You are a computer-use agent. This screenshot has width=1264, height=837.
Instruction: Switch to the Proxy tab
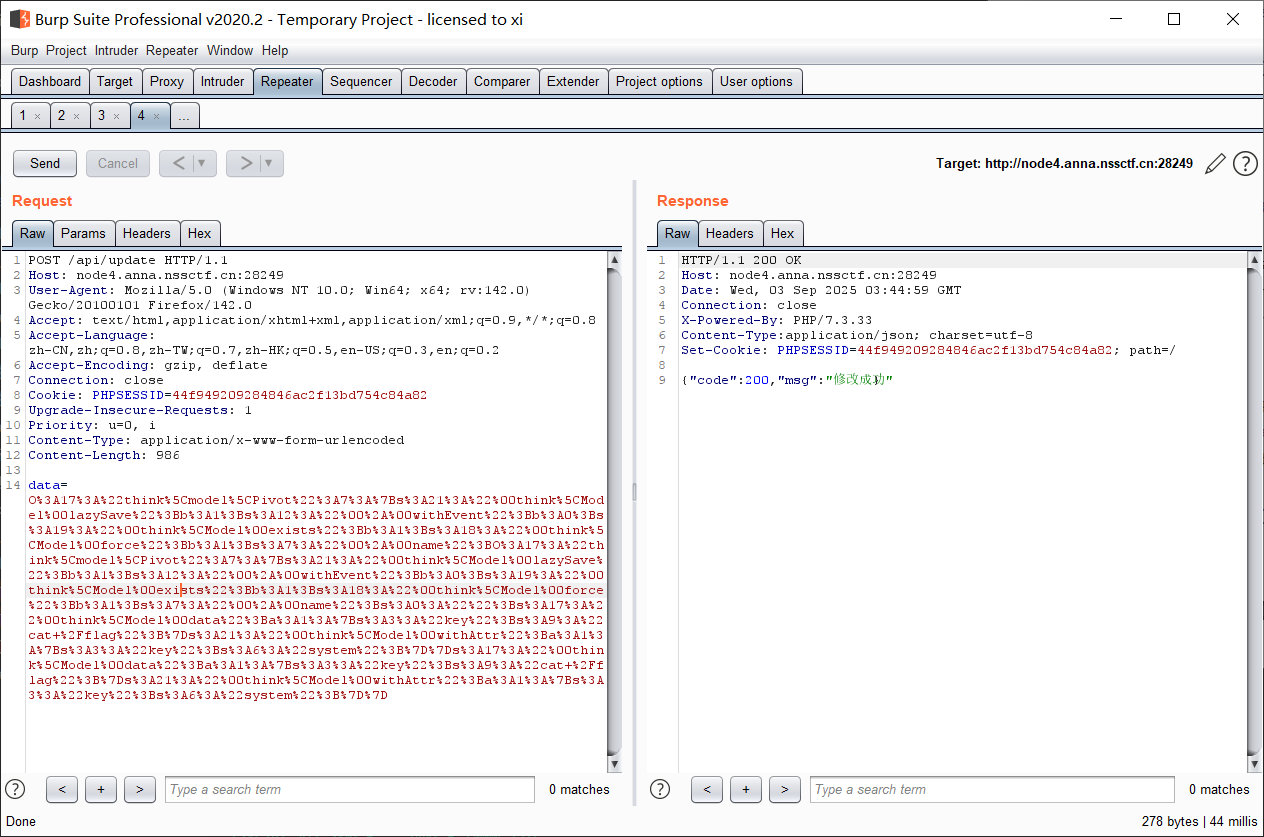coord(167,82)
